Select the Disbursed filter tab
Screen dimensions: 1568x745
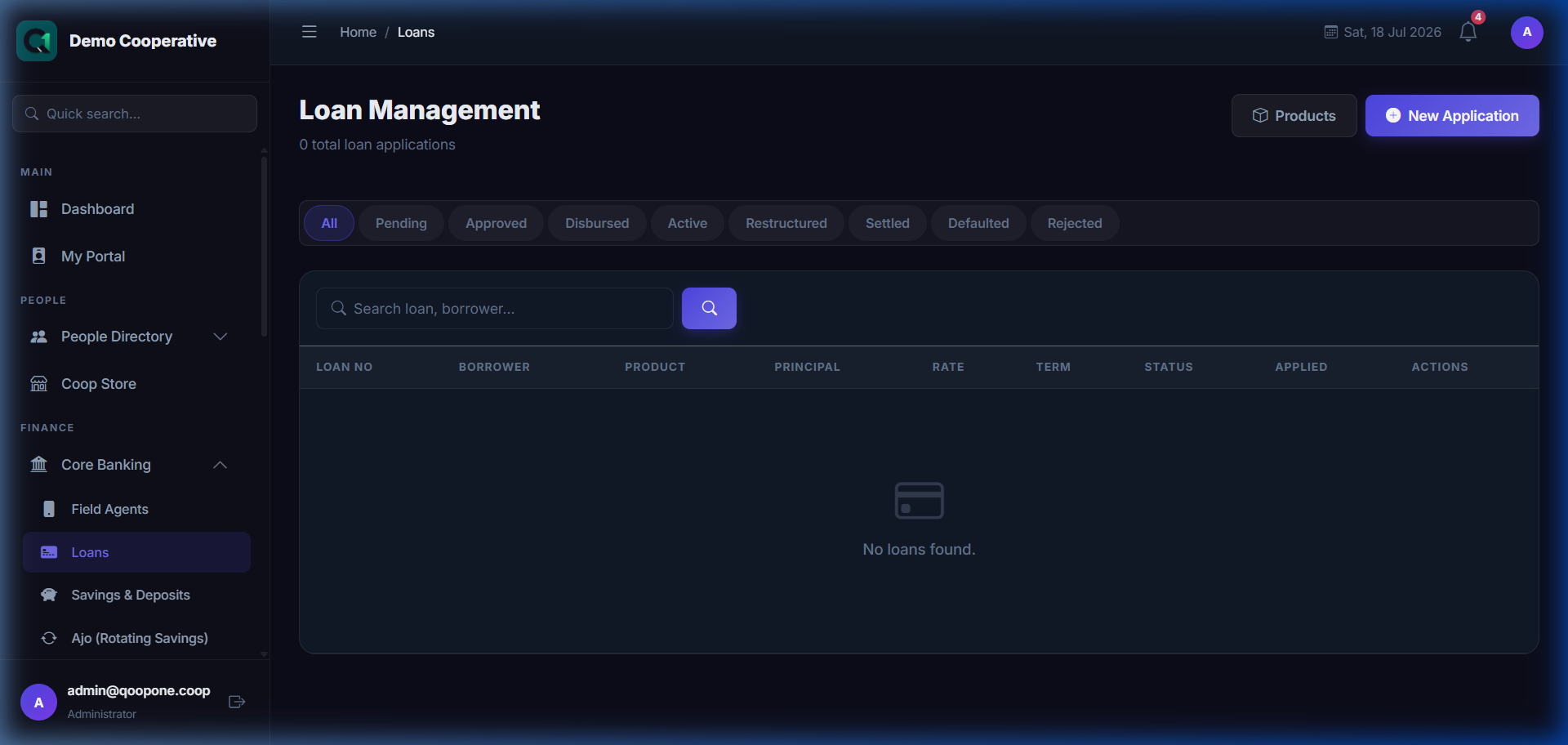pos(597,223)
